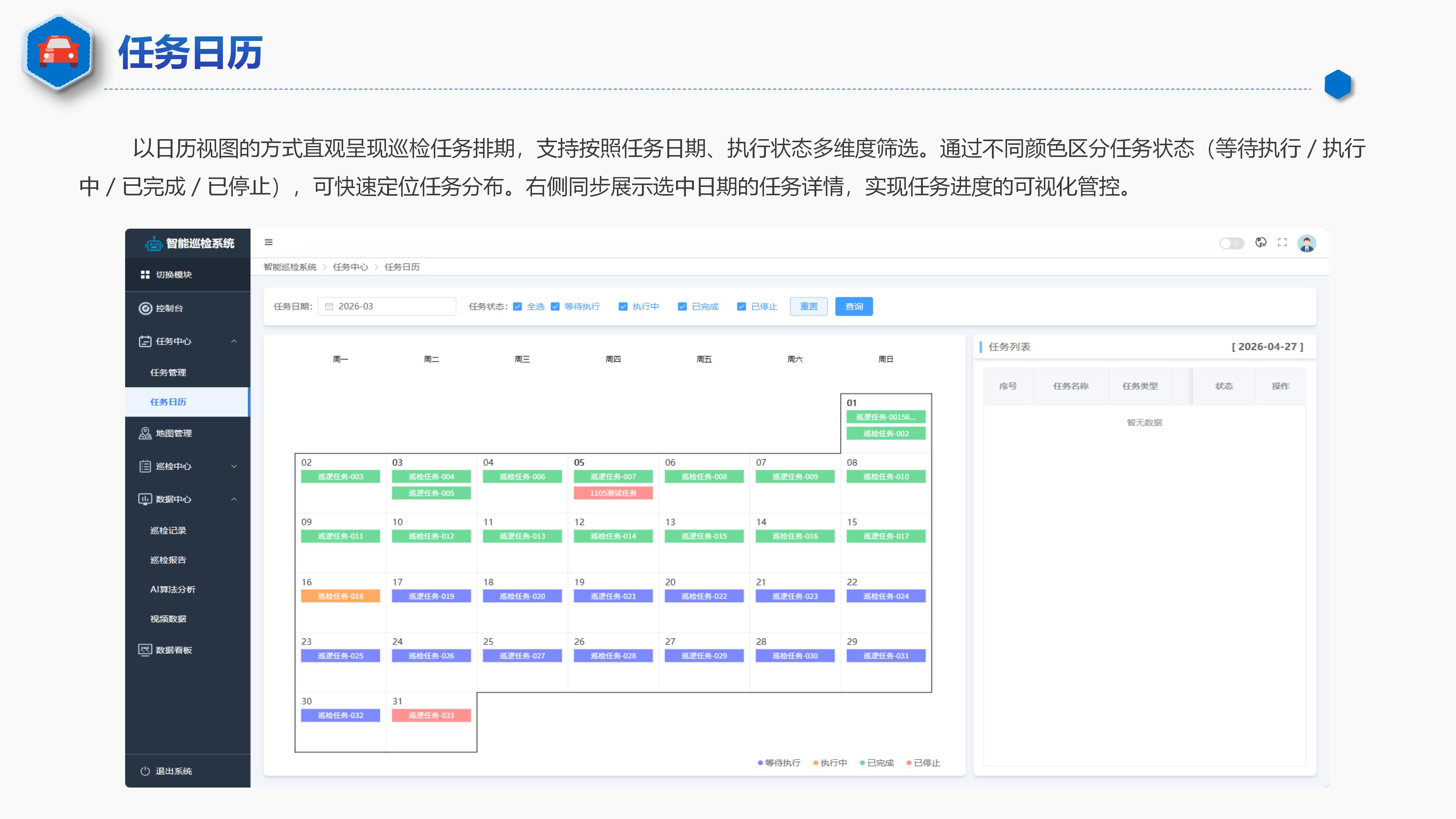Click the calendar icon in the 任务日期 field
The image size is (1456, 819).
329,306
